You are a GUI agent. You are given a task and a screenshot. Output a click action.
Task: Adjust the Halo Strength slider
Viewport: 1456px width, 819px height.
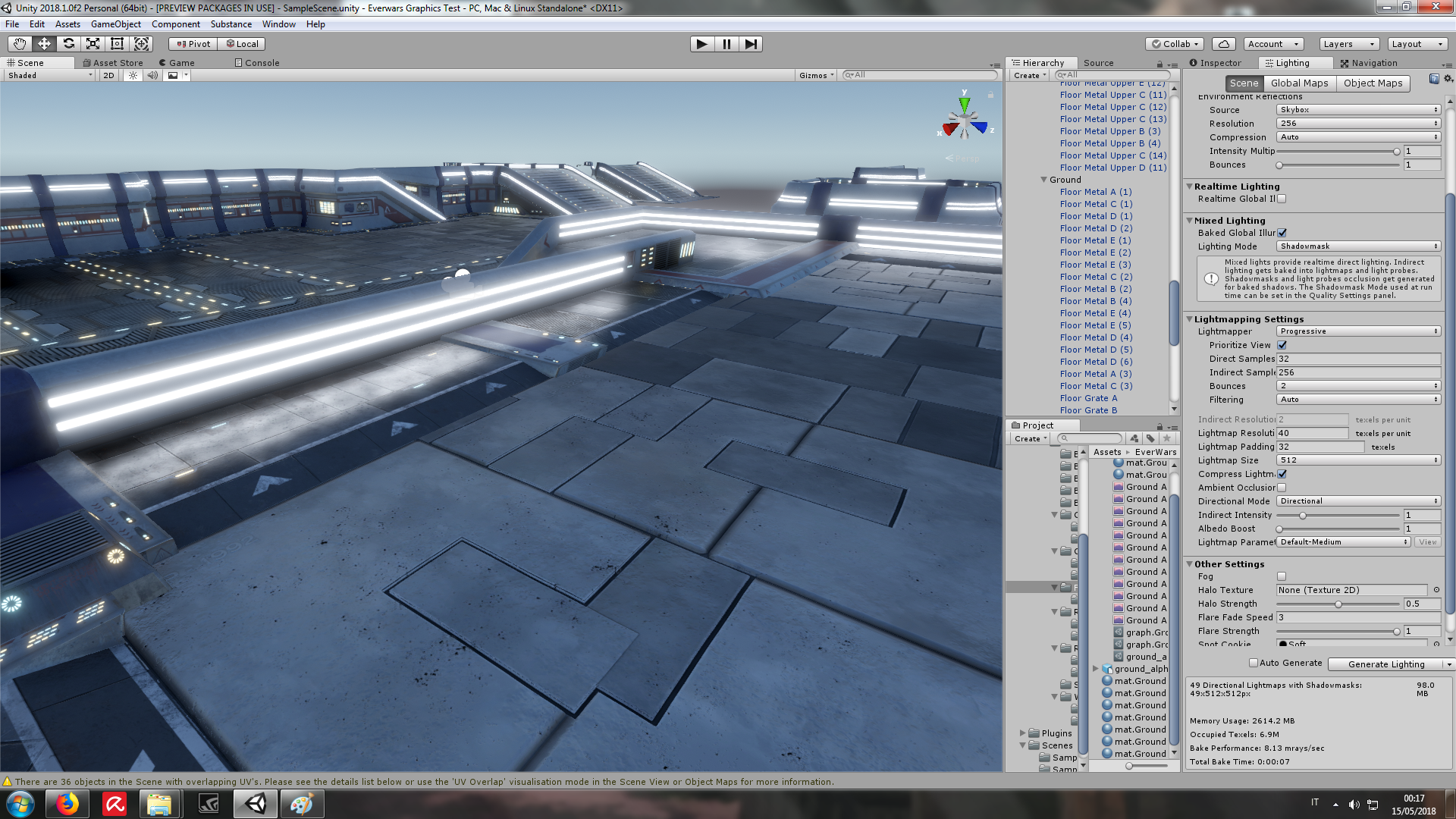[x=1338, y=604]
